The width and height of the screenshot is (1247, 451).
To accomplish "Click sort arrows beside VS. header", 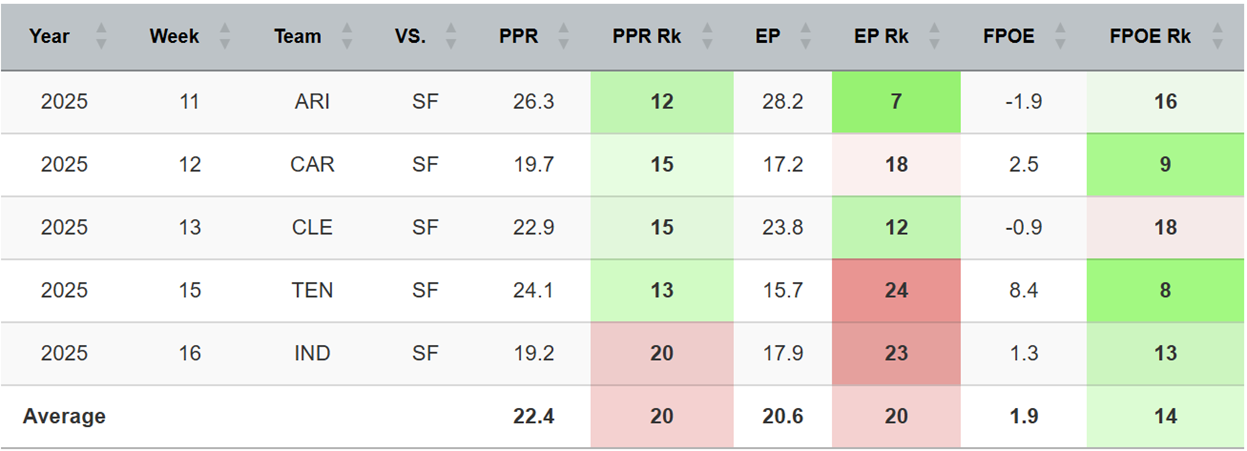I will [x=451, y=37].
